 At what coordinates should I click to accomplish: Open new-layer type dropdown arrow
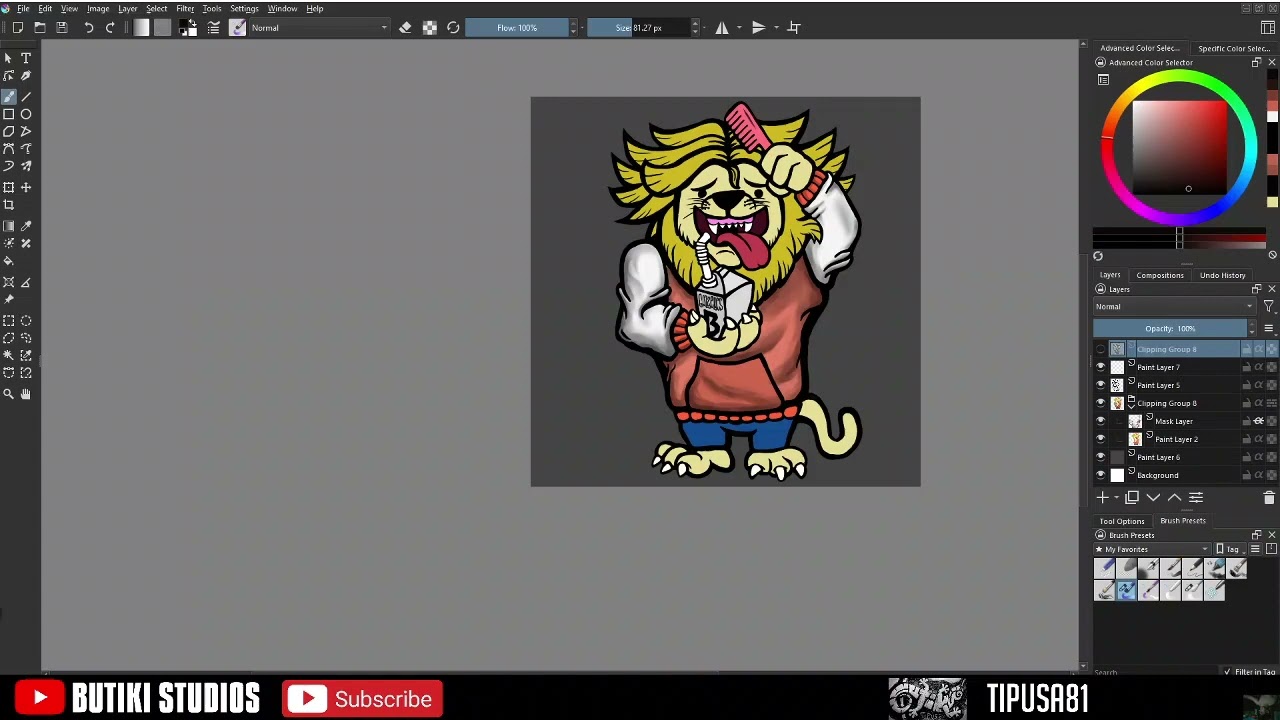coord(1116,497)
